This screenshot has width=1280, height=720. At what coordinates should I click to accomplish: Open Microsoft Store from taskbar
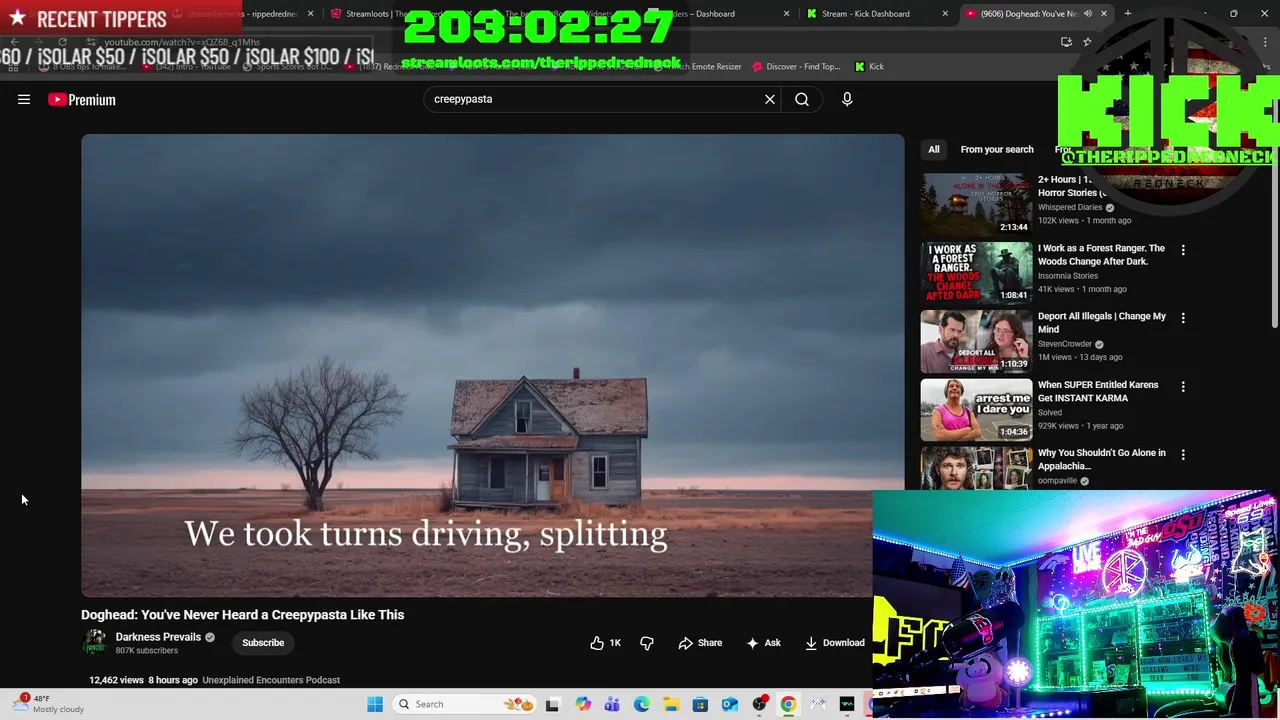[x=700, y=704]
